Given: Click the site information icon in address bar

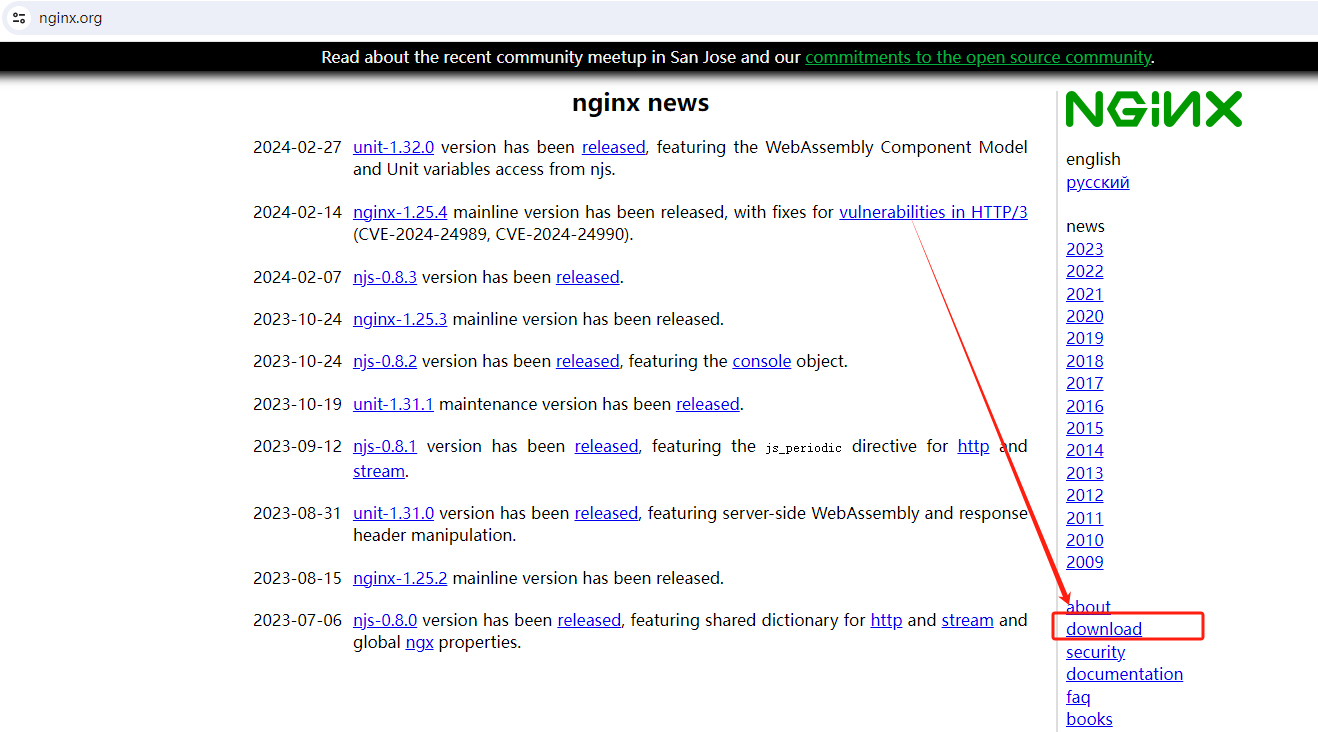Looking at the screenshot, I should point(19,18).
